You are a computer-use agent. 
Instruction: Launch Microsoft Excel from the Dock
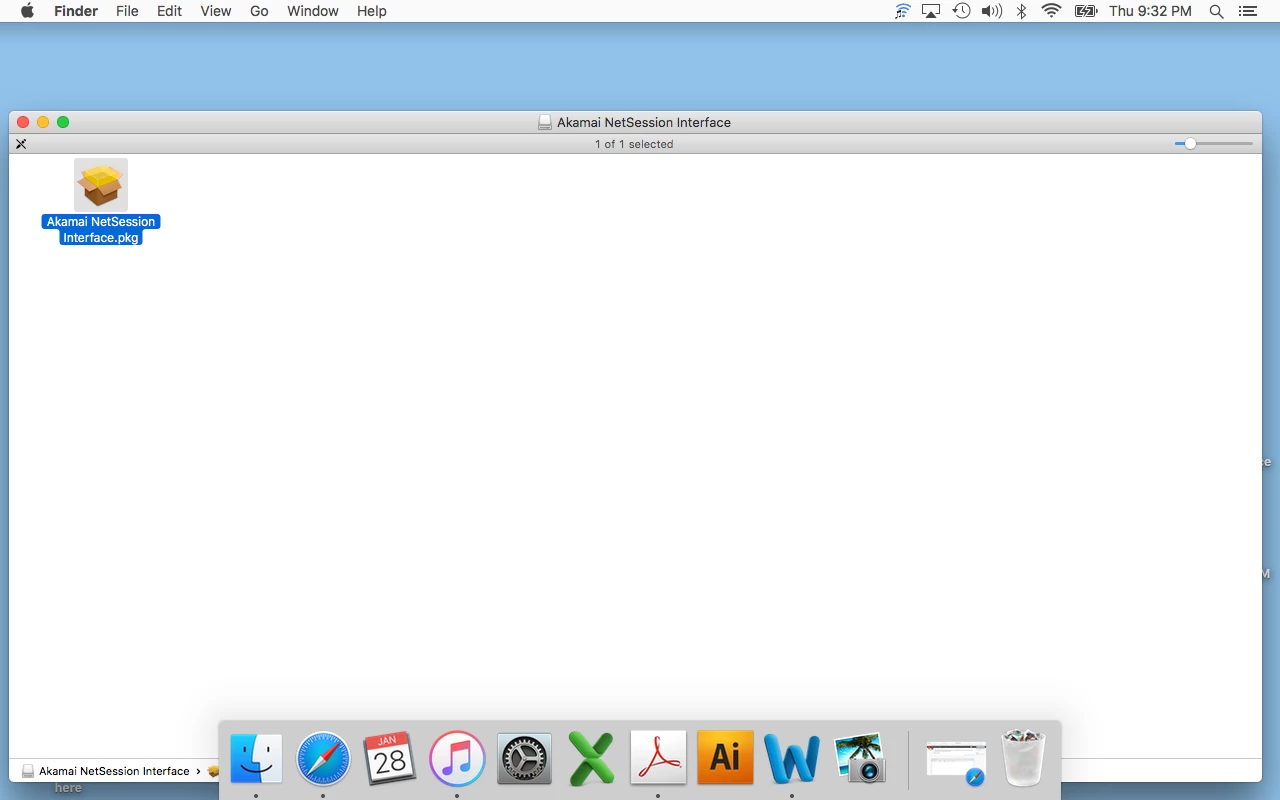[x=591, y=758]
